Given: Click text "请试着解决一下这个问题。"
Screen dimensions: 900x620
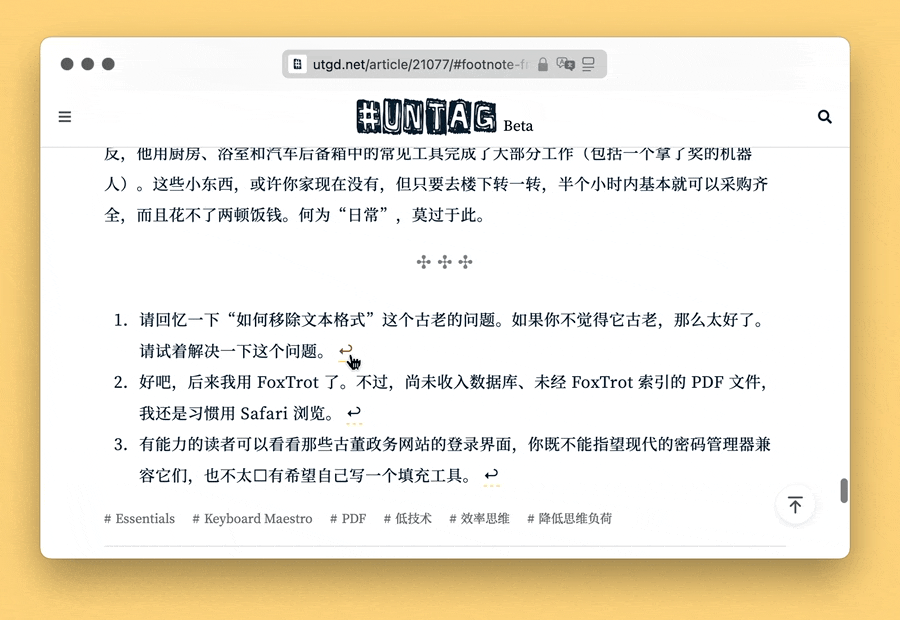Looking at the screenshot, I should pos(232,351).
